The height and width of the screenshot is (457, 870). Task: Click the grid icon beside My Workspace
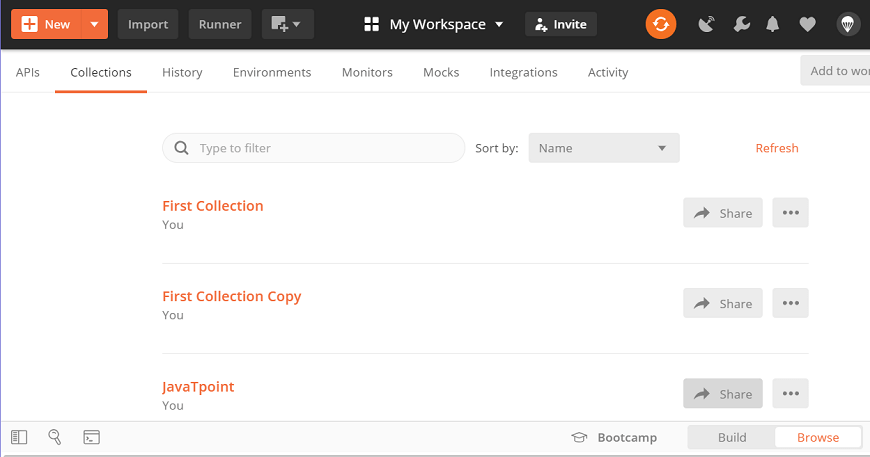coord(371,24)
